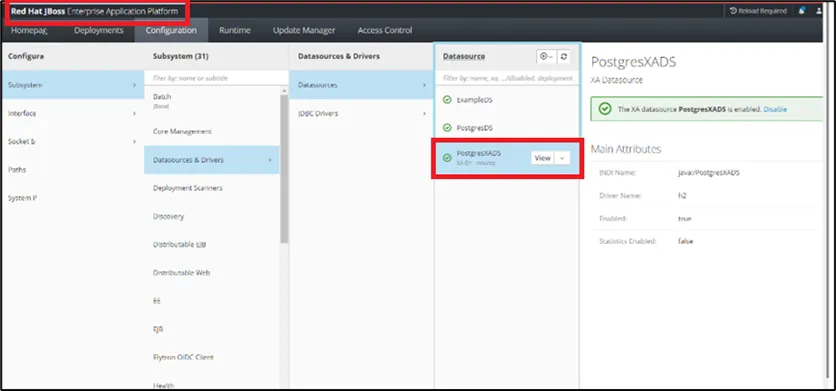The image size is (836, 391).
Task: Select the Batch subsystem
Action: click(x=212, y=101)
